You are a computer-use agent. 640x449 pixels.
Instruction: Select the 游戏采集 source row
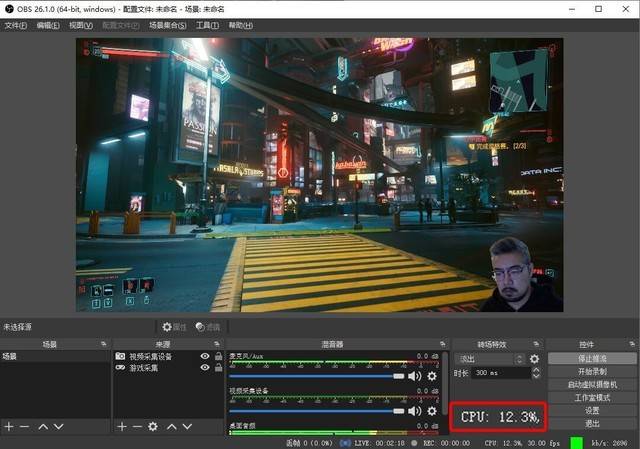[x=168, y=368]
